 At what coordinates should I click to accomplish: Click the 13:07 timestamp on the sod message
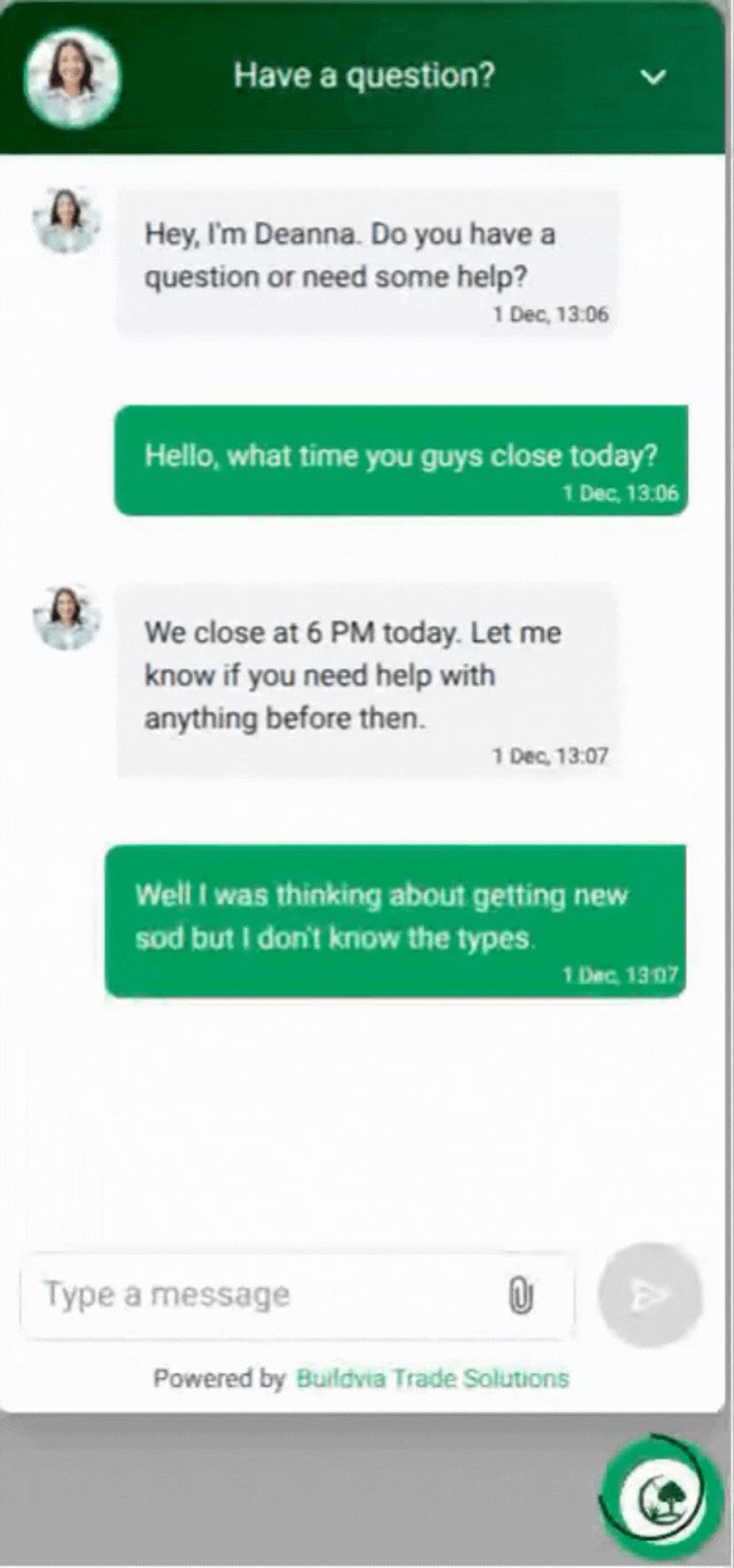coord(620,975)
